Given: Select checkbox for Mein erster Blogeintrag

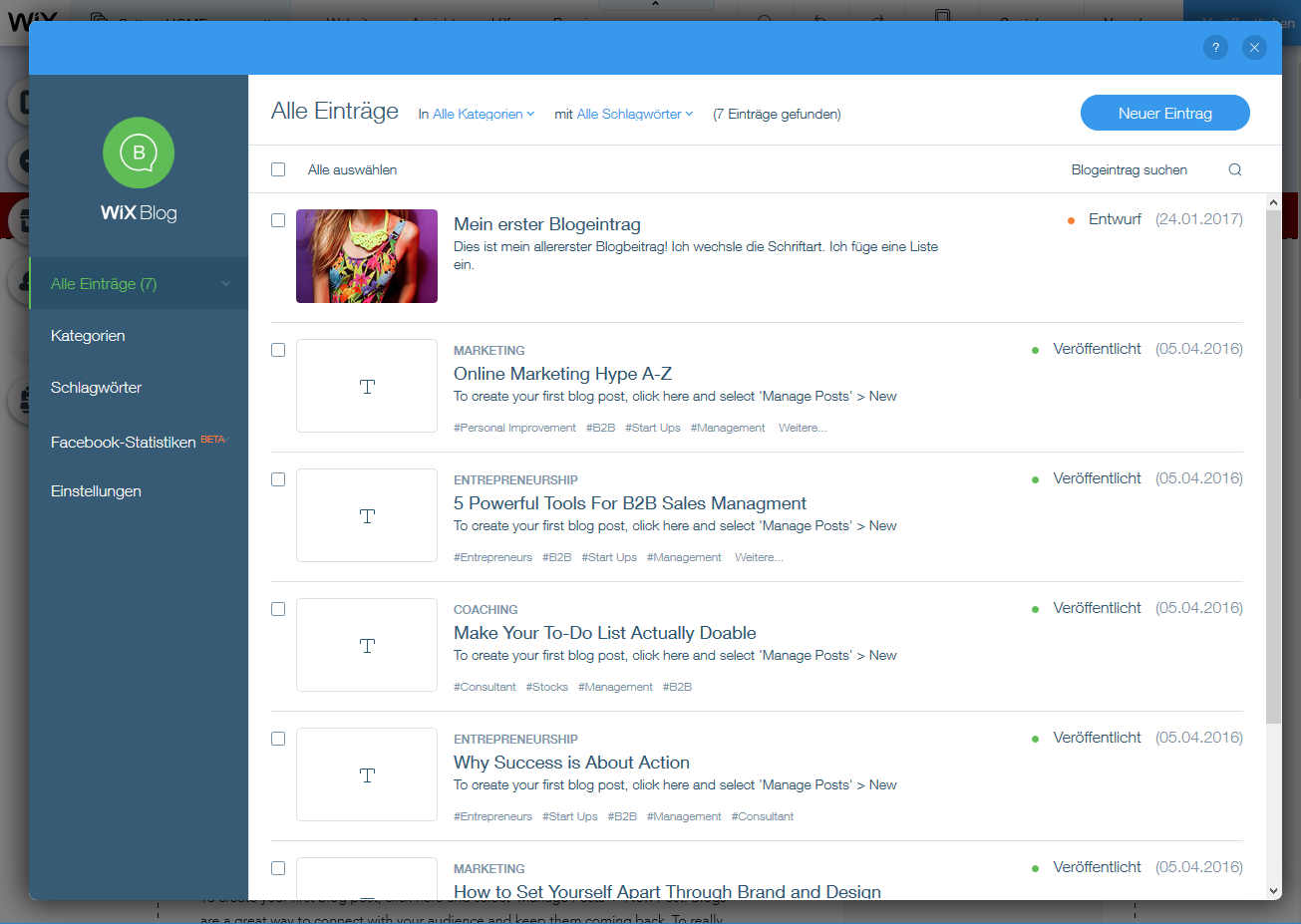Looking at the screenshot, I should tap(278, 220).
